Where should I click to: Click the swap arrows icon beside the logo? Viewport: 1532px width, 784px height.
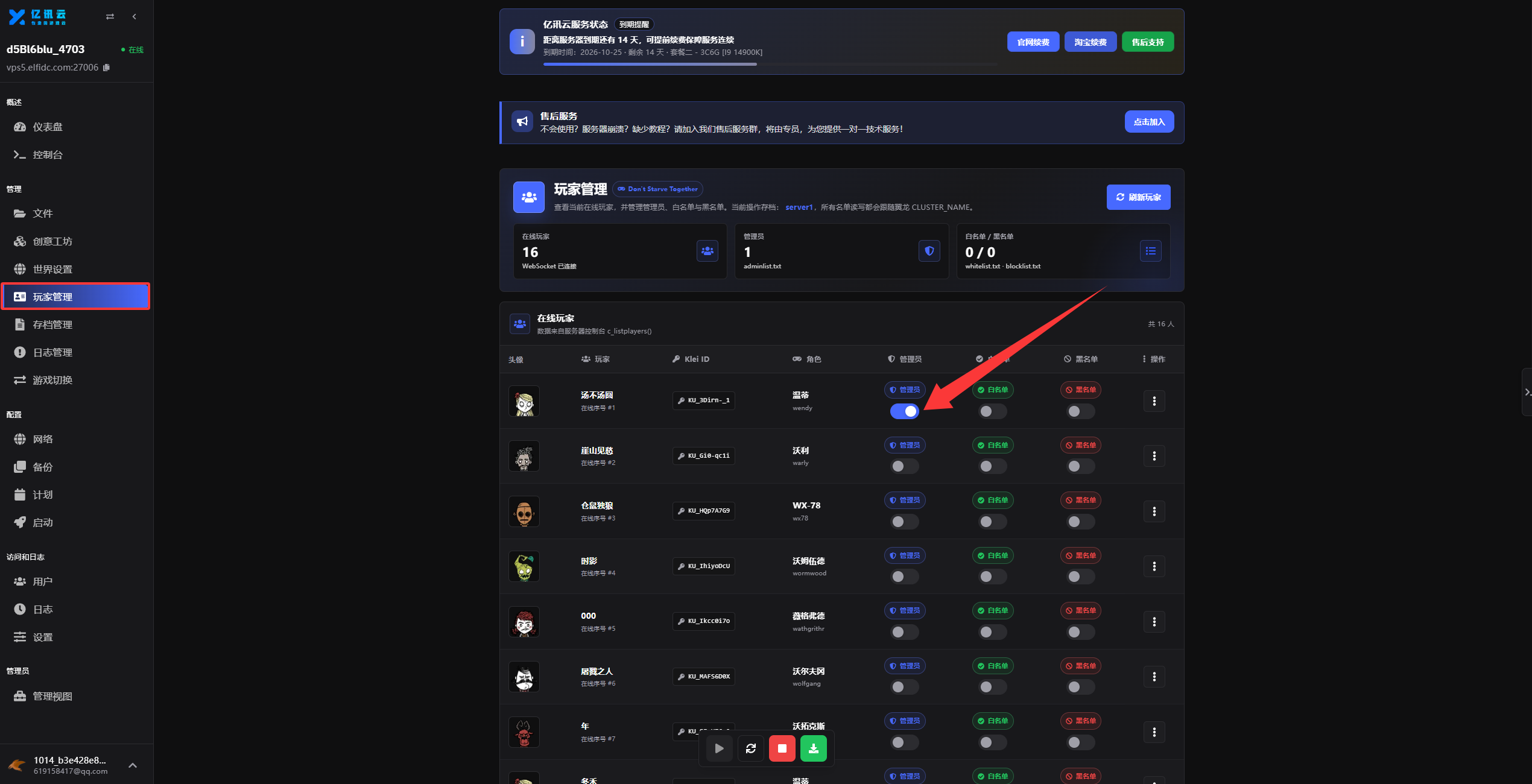110,17
